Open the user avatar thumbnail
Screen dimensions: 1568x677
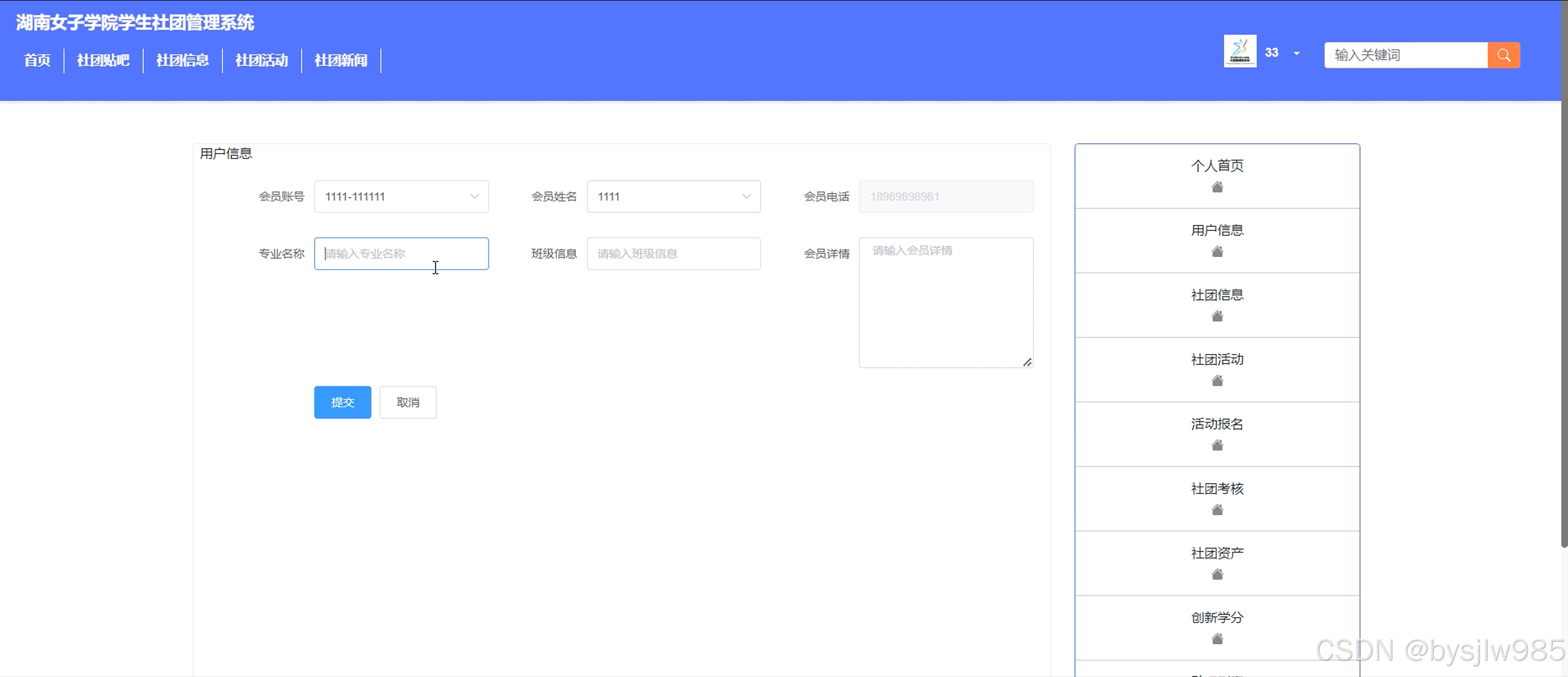click(x=1240, y=52)
